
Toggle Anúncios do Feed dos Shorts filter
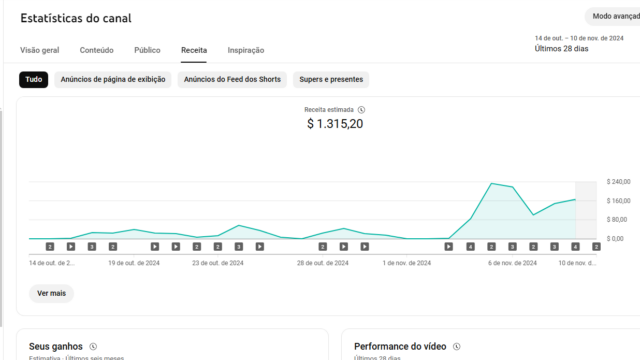pyautogui.click(x=232, y=80)
